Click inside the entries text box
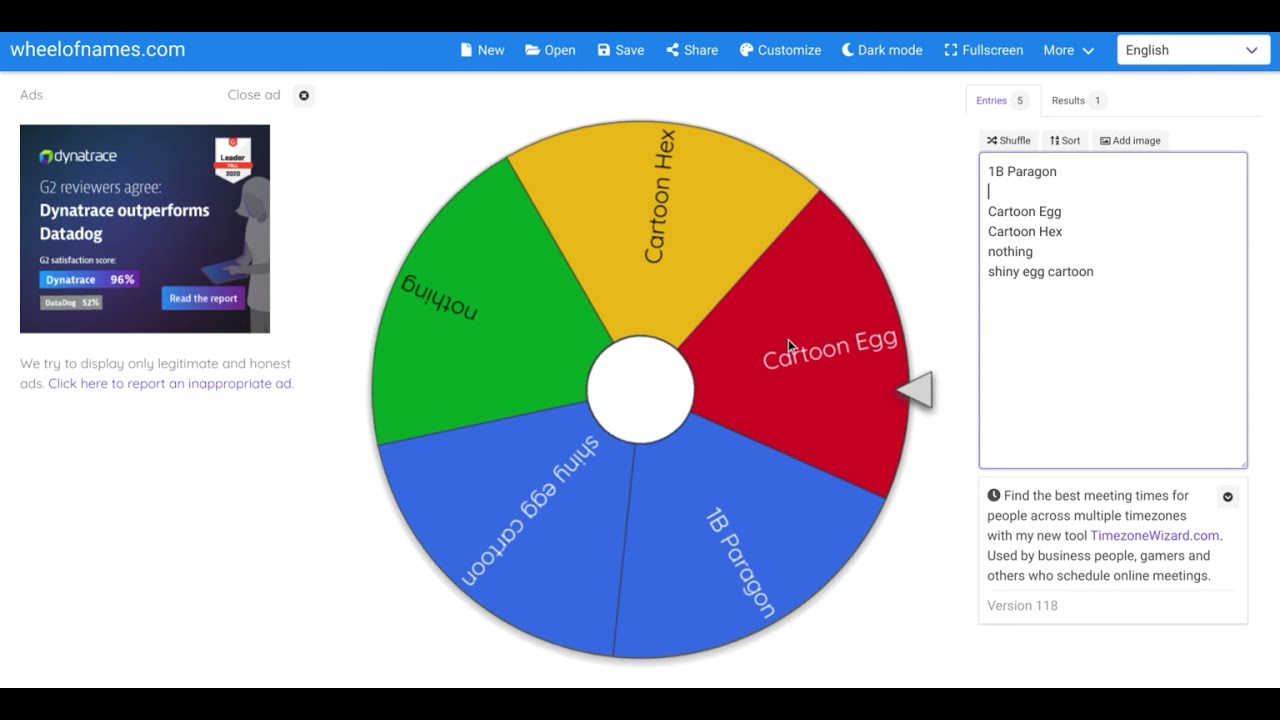Viewport: 1280px width, 720px height. (1113, 310)
